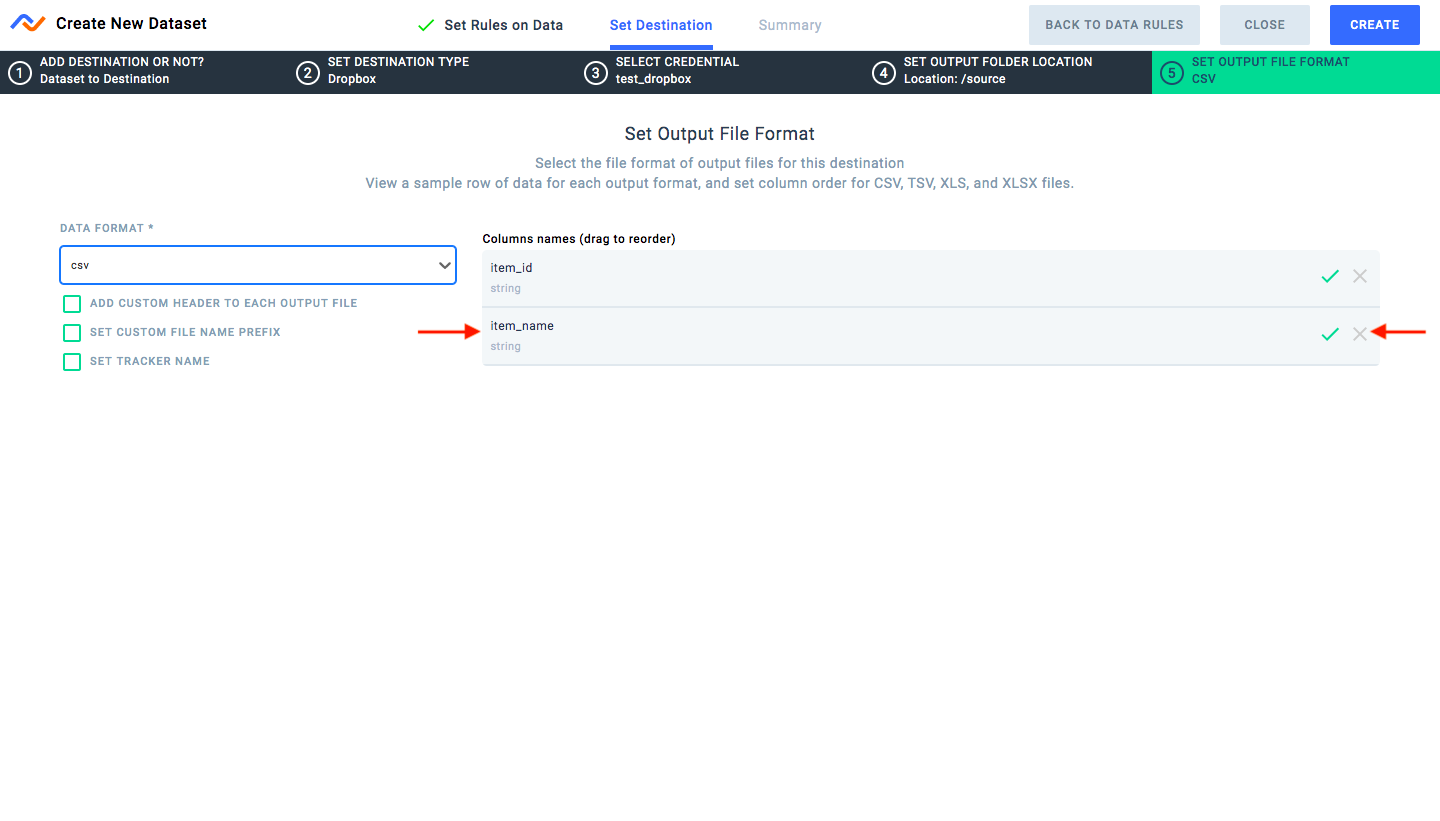Remove the item_name column with its X icon
1440x821 pixels.
coord(1360,334)
